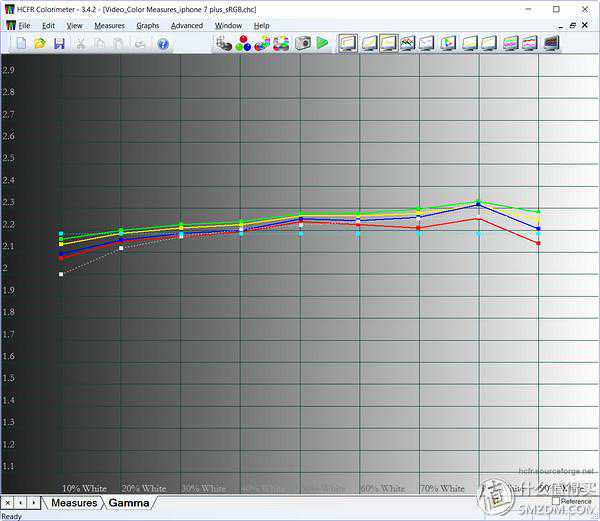
Task: Toggle the Reference checkbox
Action: [x=555, y=501]
